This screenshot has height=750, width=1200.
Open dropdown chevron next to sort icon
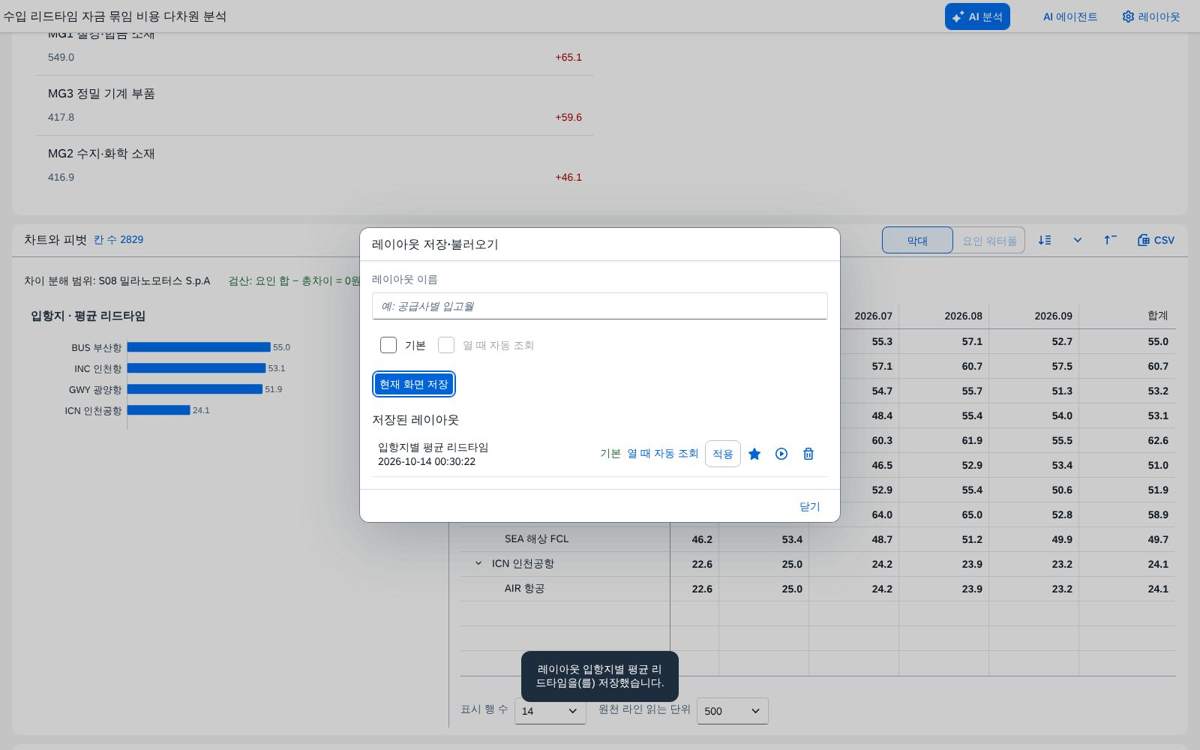point(1078,240)
